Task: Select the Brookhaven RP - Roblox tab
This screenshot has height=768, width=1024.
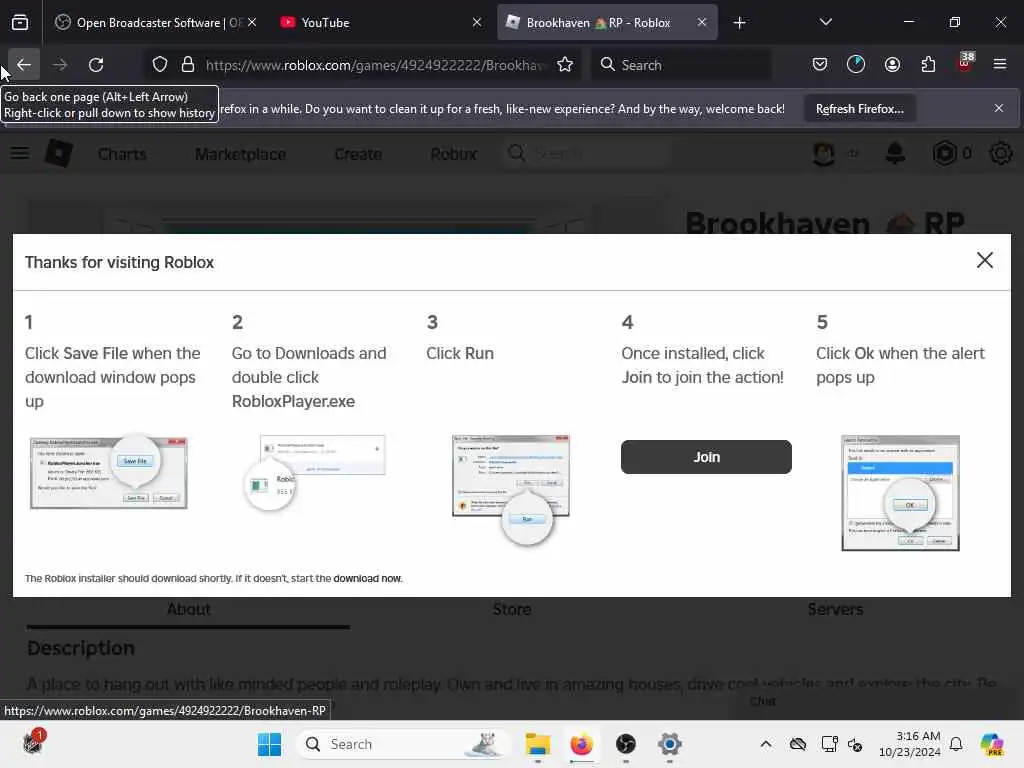Action: click(x=607, y=23)
